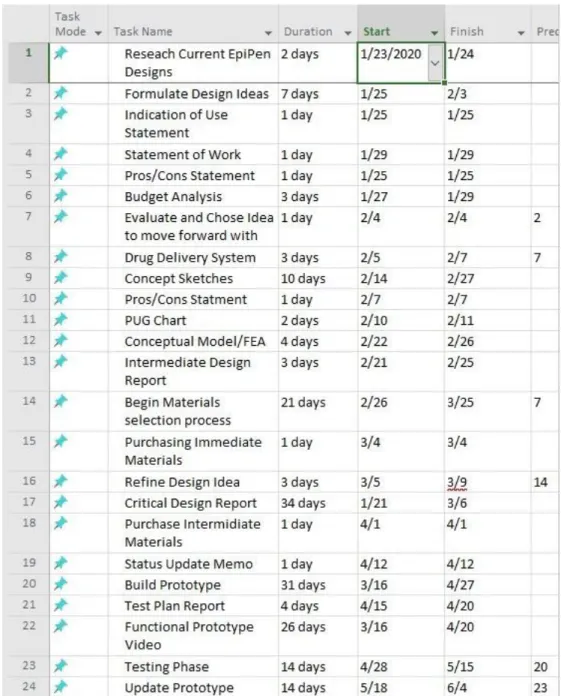Viewport: 561px width, 696px height.
Task: Click pin icon in Formulate Design Ideas row
Action: (60, 93)
